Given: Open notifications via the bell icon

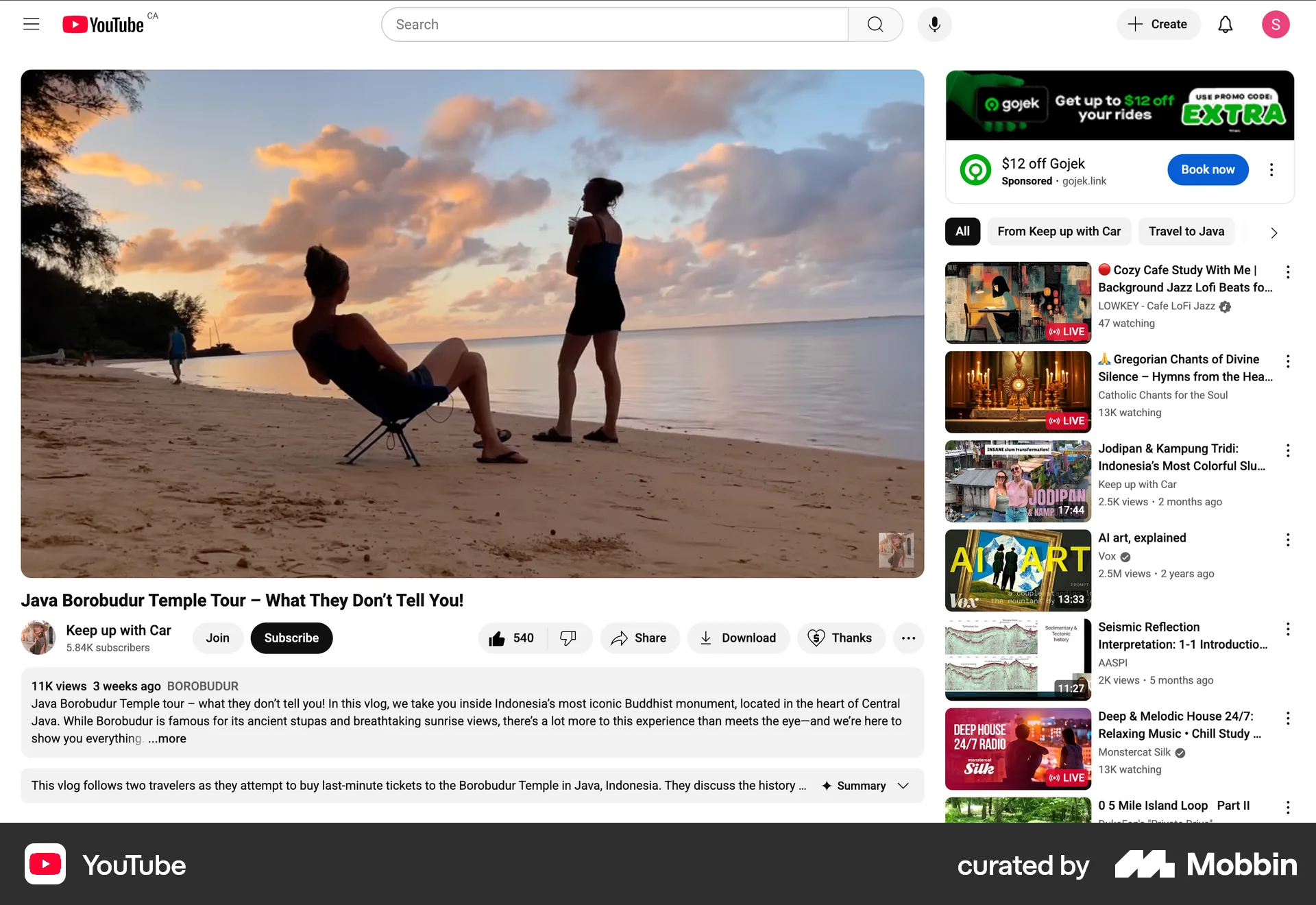Looking at the screenshot, I should (1226, 24).
